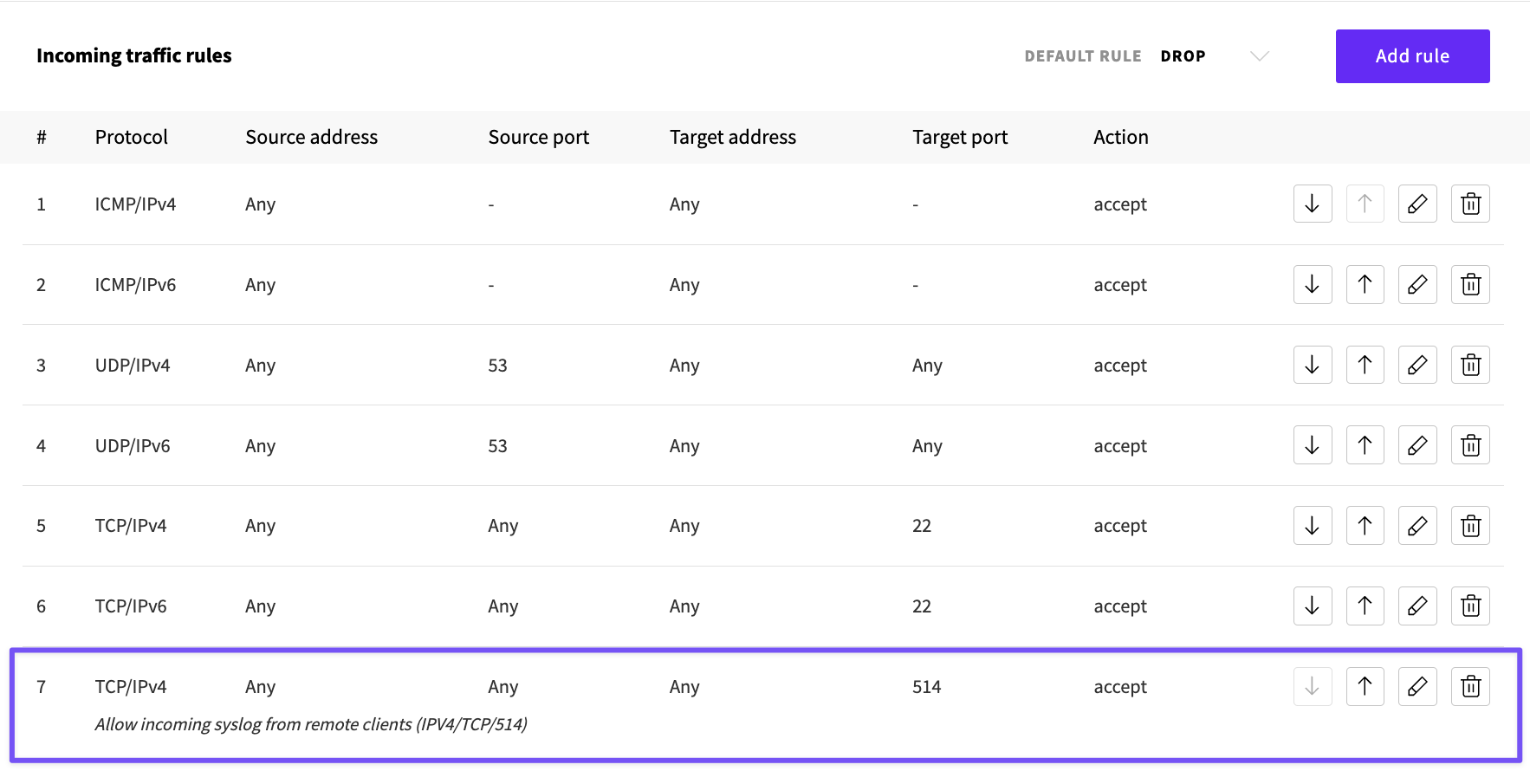Click source port 53 in rule 3
Screen dimensions: 1530x784
(x=497, y=366)
